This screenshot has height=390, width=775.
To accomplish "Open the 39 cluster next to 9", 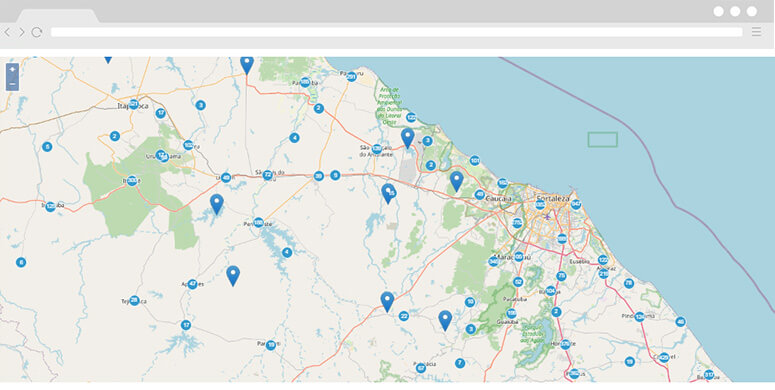I will pos(319,176).
